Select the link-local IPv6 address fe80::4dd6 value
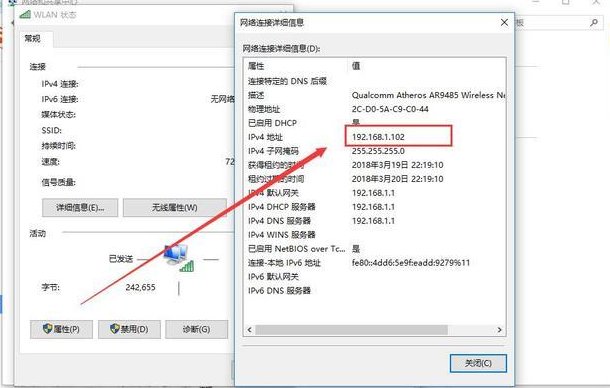Screen dimensions: 610x388 coord(411,263)
